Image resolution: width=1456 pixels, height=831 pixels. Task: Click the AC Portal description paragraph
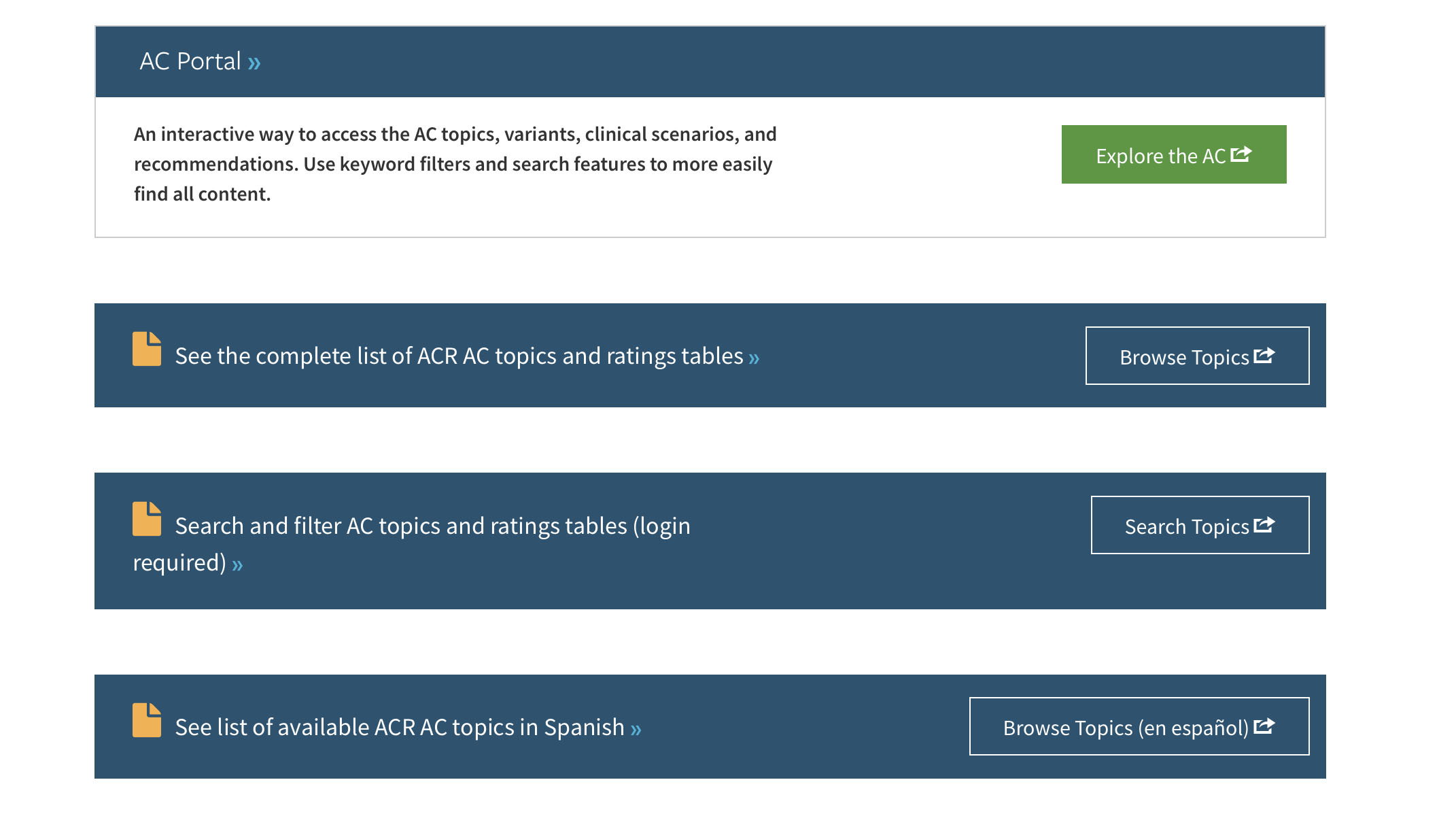click(x=455, y=164)
